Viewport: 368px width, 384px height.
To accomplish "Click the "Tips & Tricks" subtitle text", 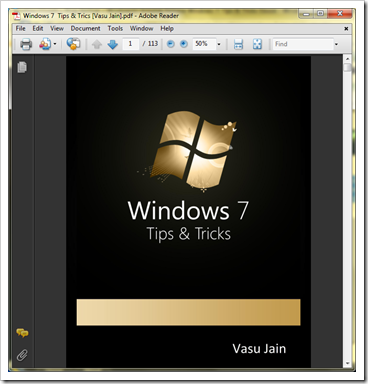I will click(x=189, y=234).
